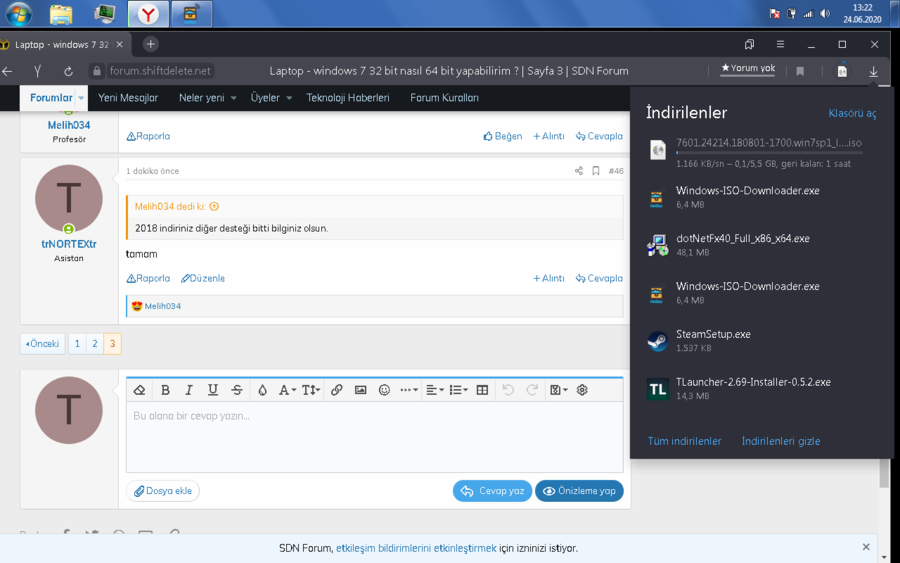Click trNORTEXtr username link
This screenshot has width=900, height=563.
pos(69,244)
